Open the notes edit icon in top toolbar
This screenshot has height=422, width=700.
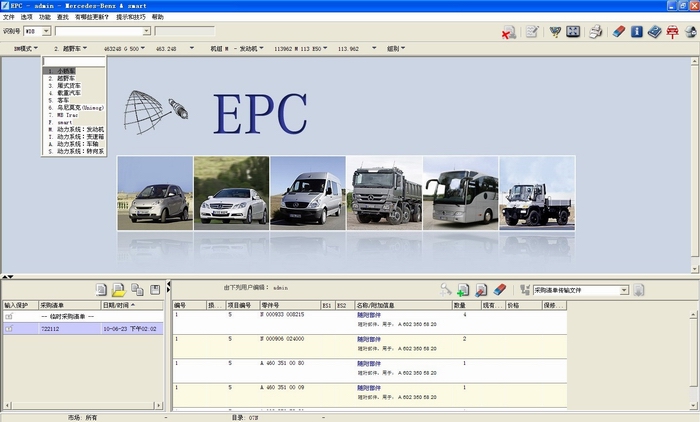532,31
